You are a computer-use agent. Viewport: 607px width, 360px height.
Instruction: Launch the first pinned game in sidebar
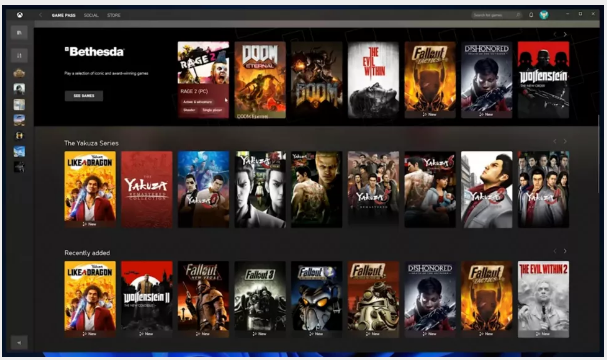19,73
